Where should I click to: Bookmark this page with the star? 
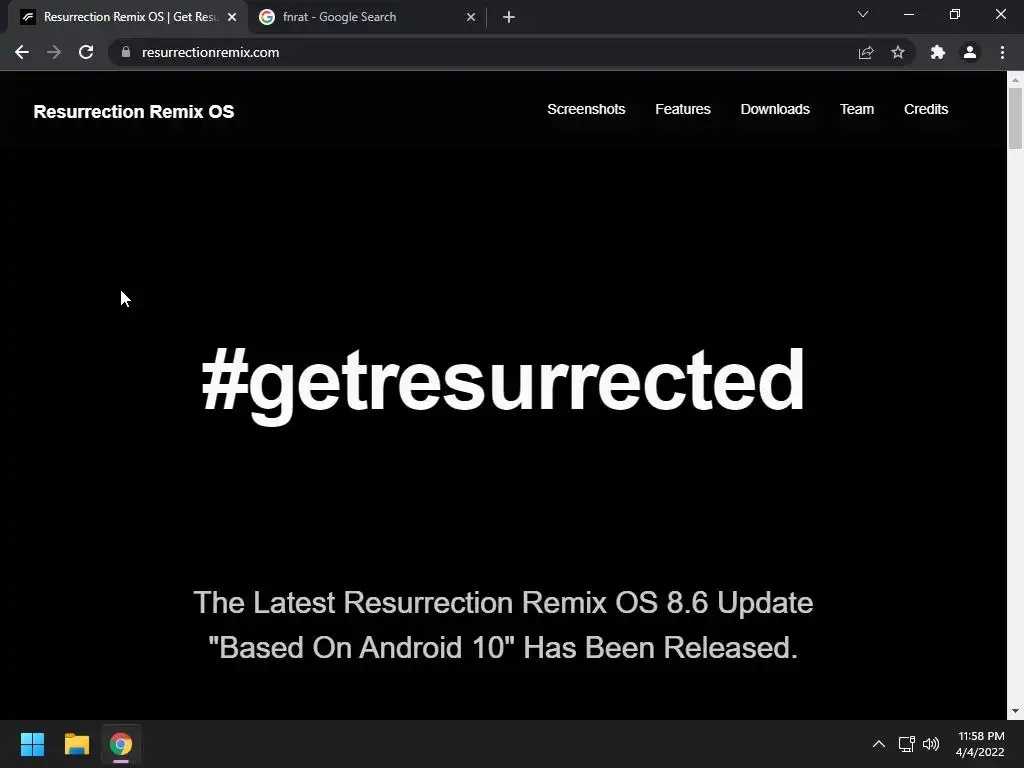pyautogui.click(x=898, y=52)
